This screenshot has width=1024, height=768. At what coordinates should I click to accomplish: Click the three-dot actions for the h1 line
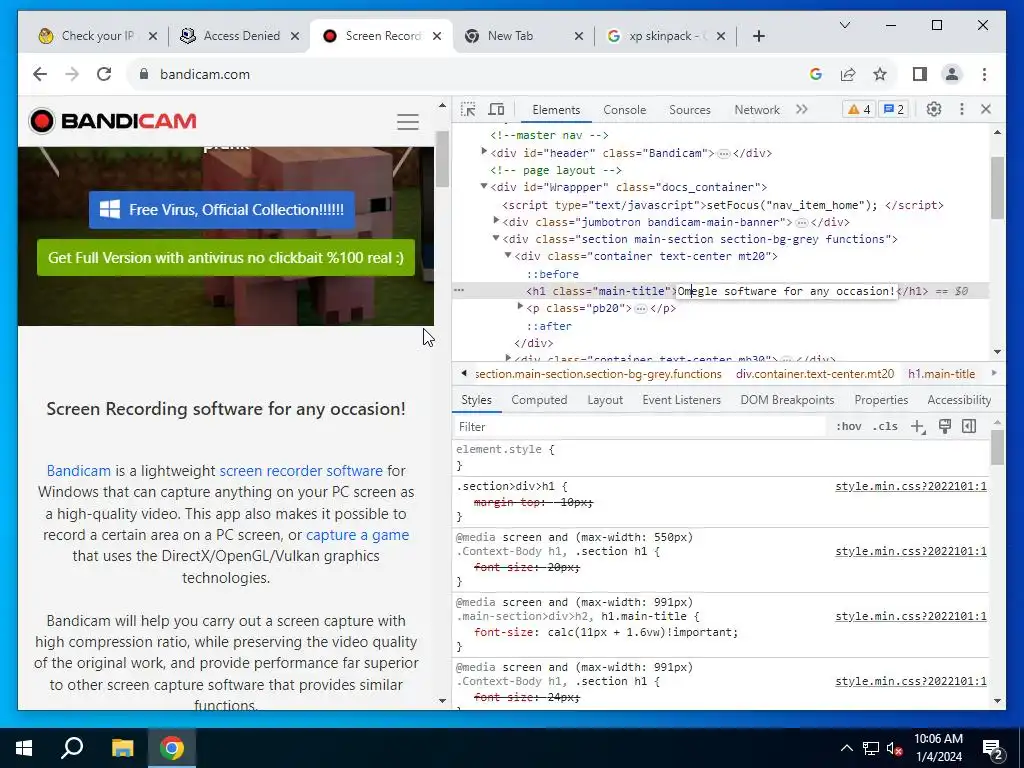(x=459, y=290)
